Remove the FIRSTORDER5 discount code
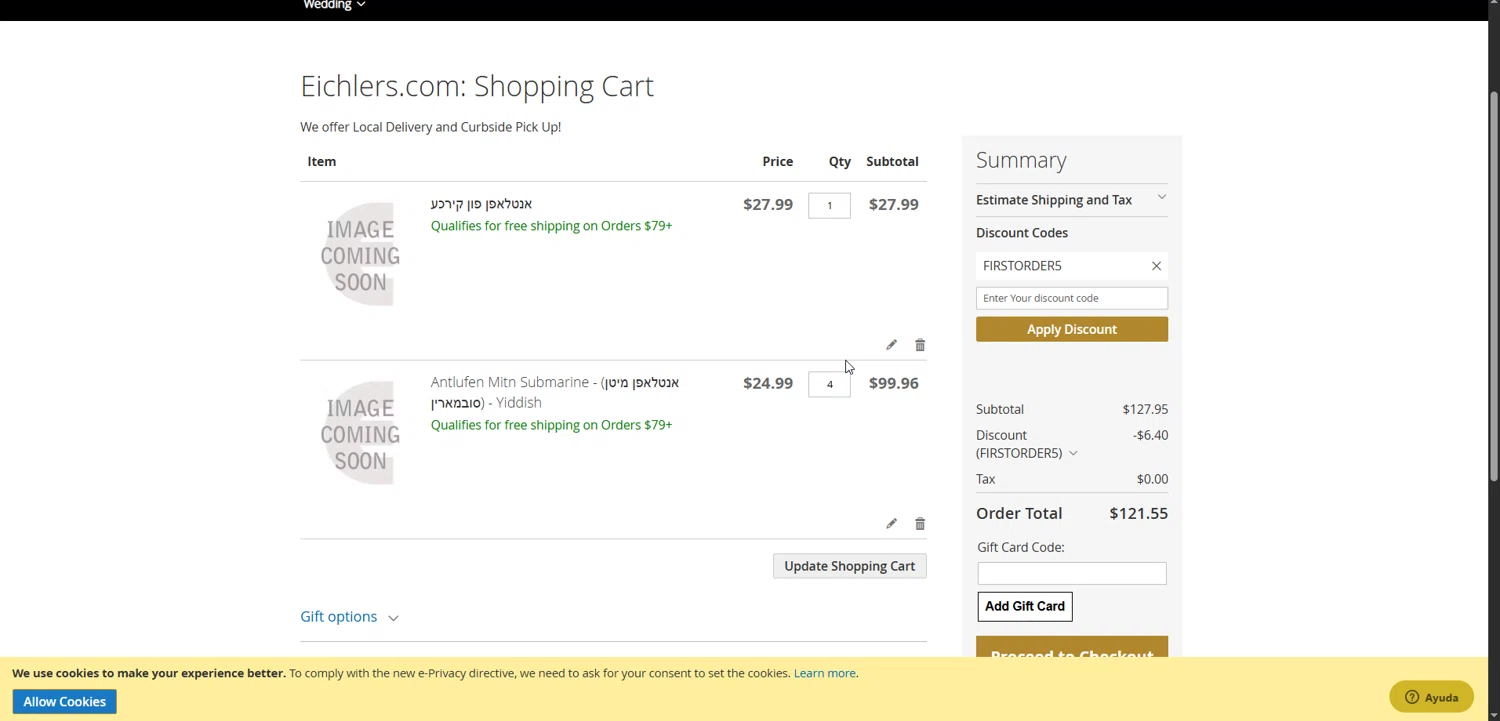Screen dimensions: 1500x721 click(x=1156, y=266)
